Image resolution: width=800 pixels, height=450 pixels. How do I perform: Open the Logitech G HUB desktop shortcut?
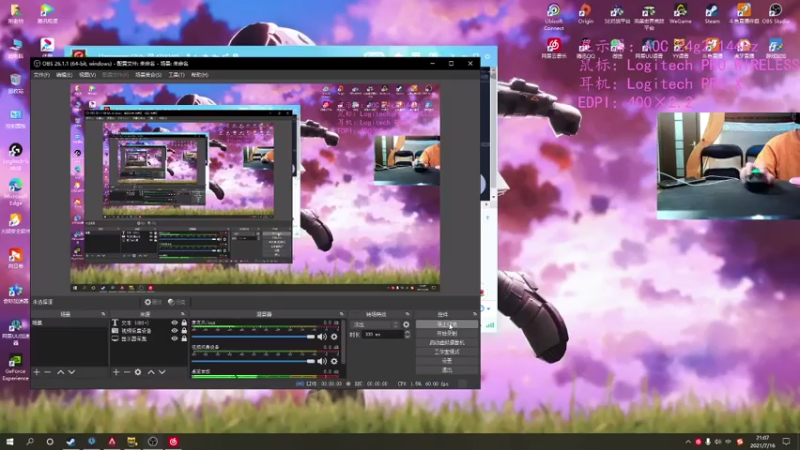pyautogui.click(x=15, y=157)
